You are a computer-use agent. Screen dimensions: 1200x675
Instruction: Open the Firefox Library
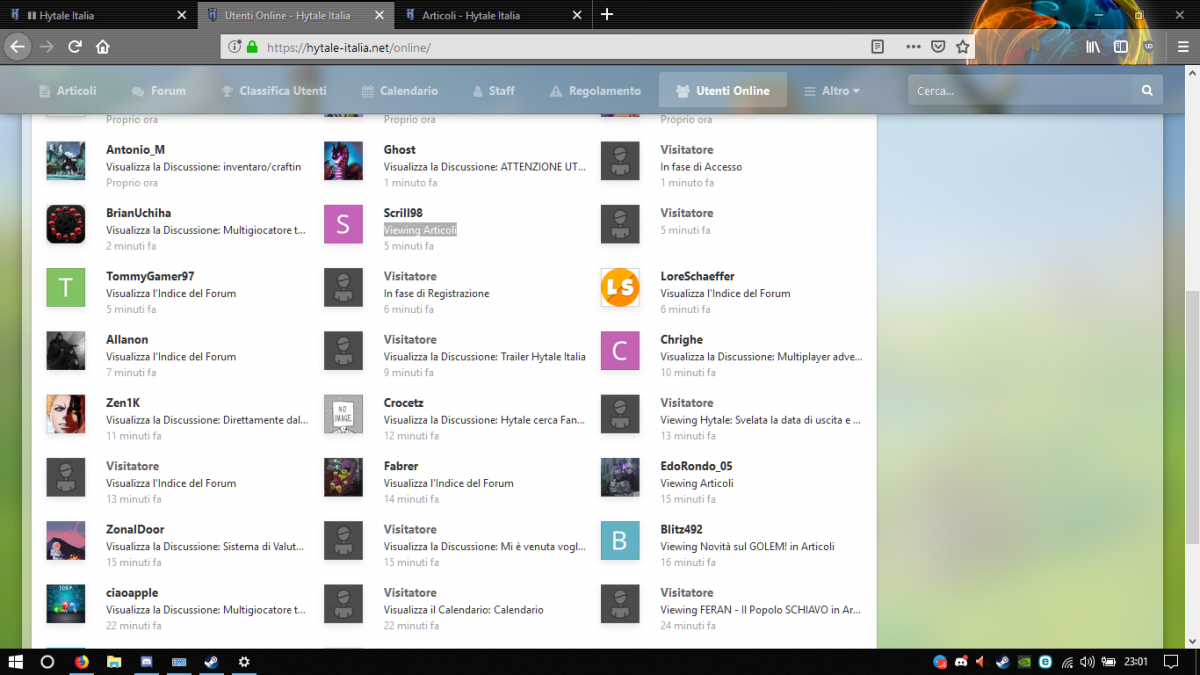pos(1094,46)
